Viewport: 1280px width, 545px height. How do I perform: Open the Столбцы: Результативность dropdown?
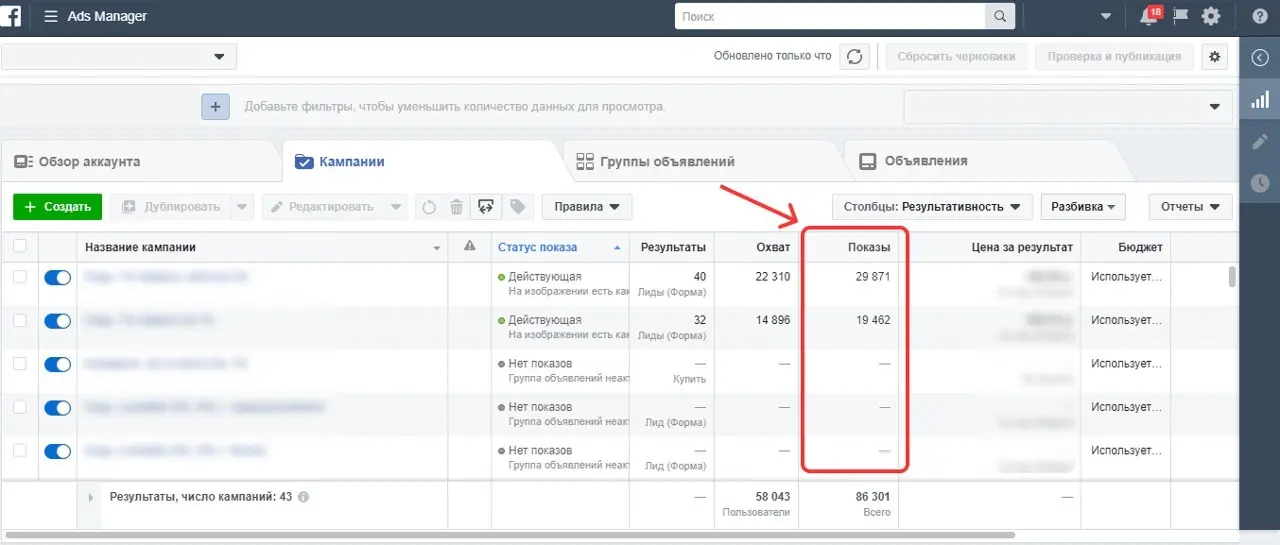(x=931, y=207)
